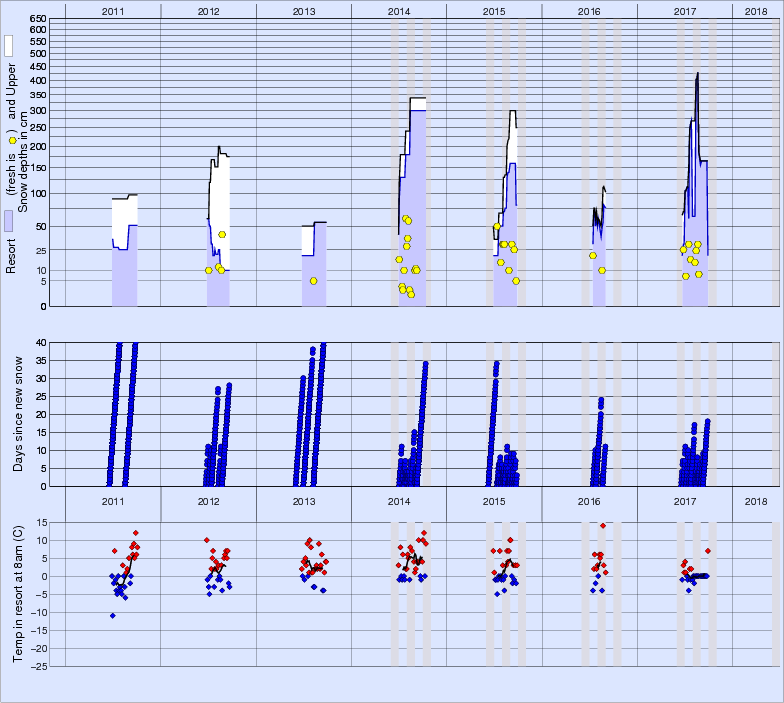
Task: Click the 2011 label above the temperature chart
Action: click(x=112, y=500)
